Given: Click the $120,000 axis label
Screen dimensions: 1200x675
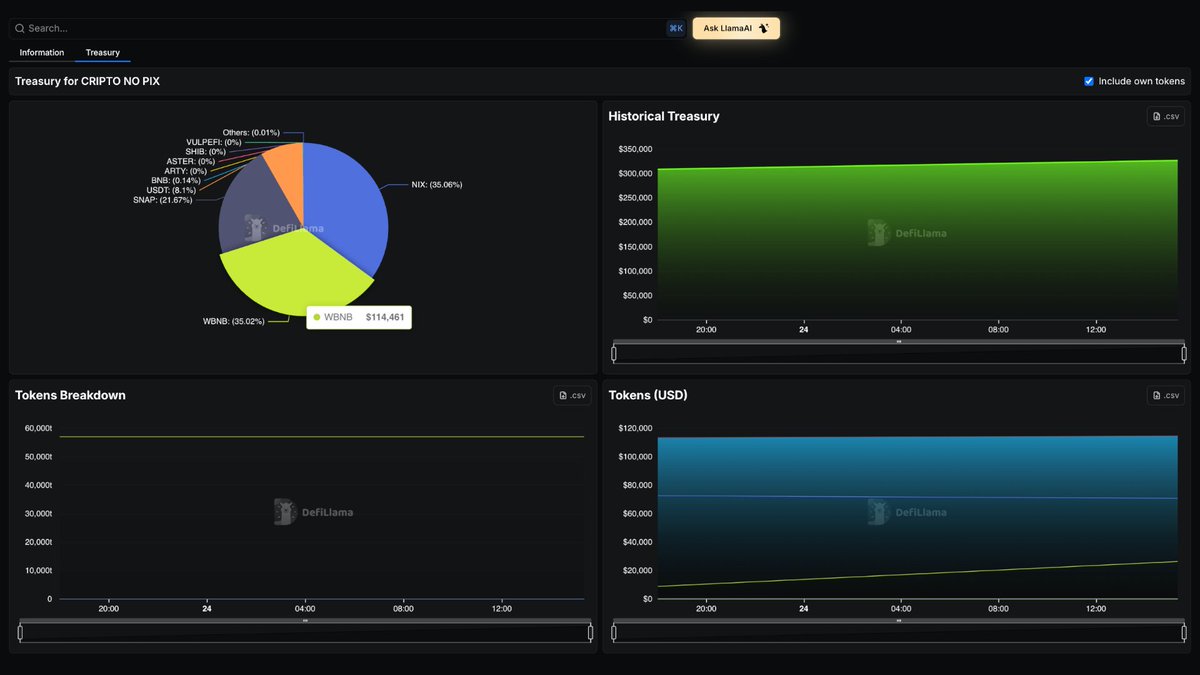Looking at the screenshot, I should (x=635, y=428).
